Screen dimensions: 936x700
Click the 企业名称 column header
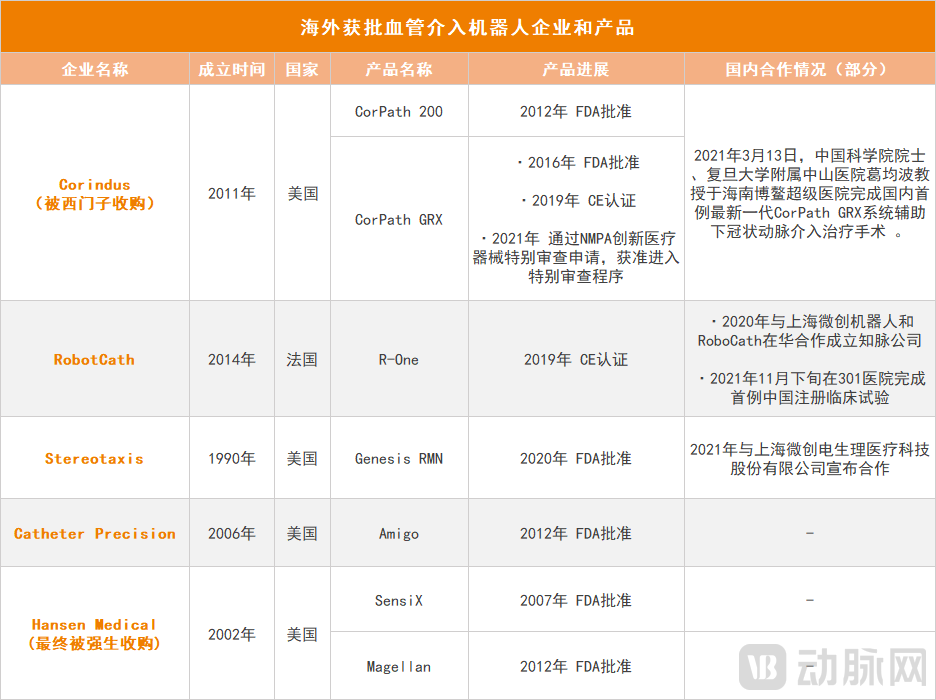95,69
